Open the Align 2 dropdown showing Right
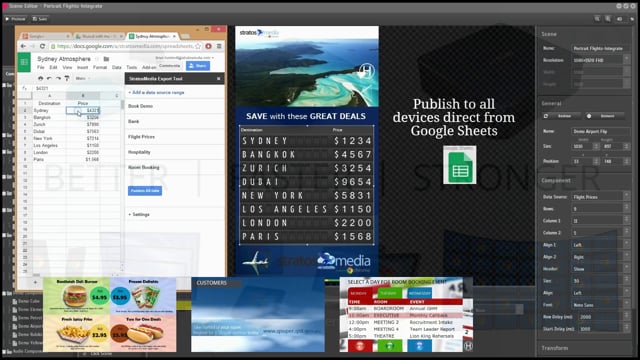Image resolution: width=640 pixels, height=360 pixels. tap(601, 257)
